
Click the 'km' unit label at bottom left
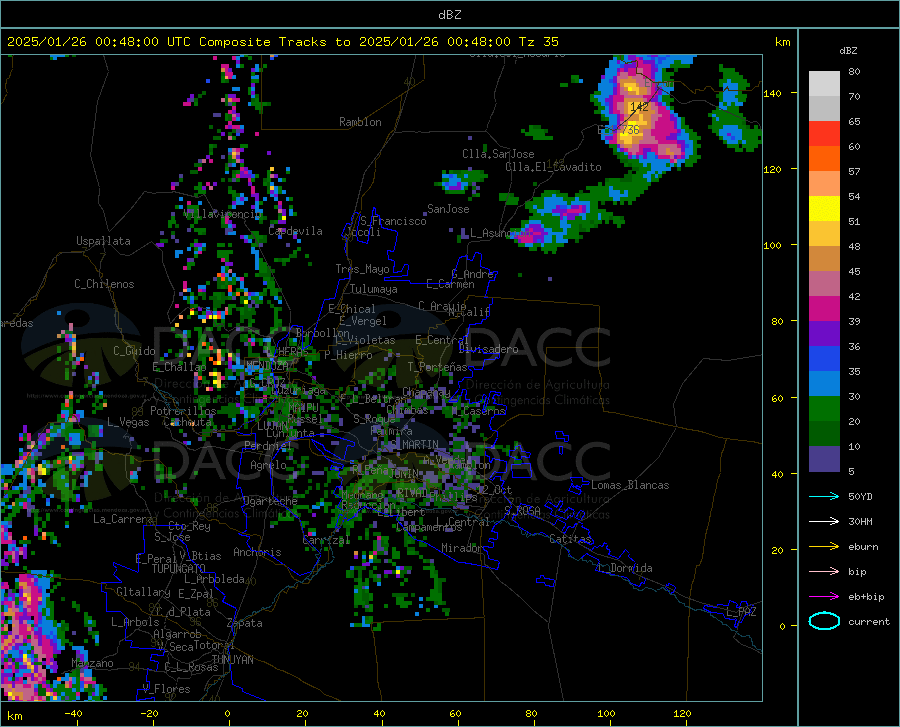pyautogui.click(x=14, y=716)
